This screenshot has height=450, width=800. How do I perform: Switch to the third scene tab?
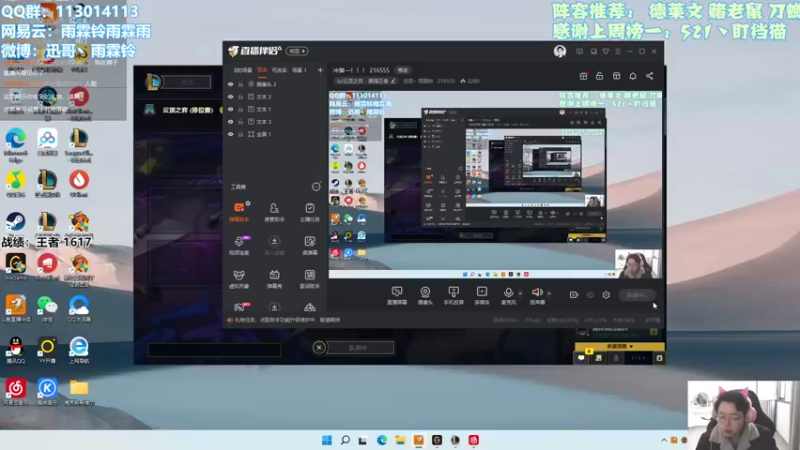279,70
